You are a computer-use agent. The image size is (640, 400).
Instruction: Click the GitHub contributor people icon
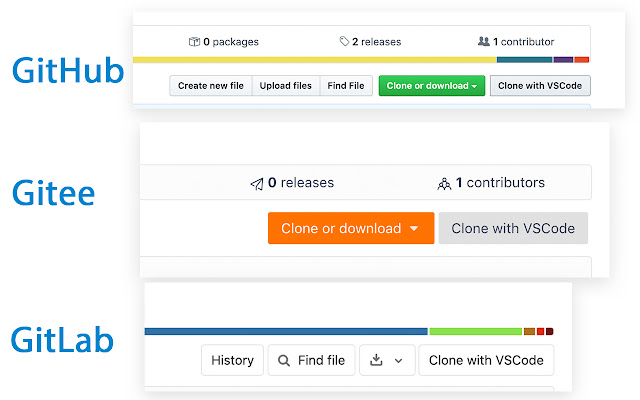pyautogui.click(x=484, y=41)
